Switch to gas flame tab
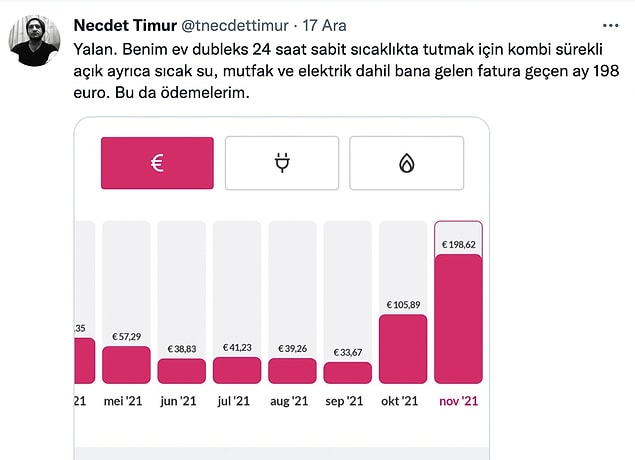This screenshot has width=635, height=460. pyautogui.click(x=407, y=163)
